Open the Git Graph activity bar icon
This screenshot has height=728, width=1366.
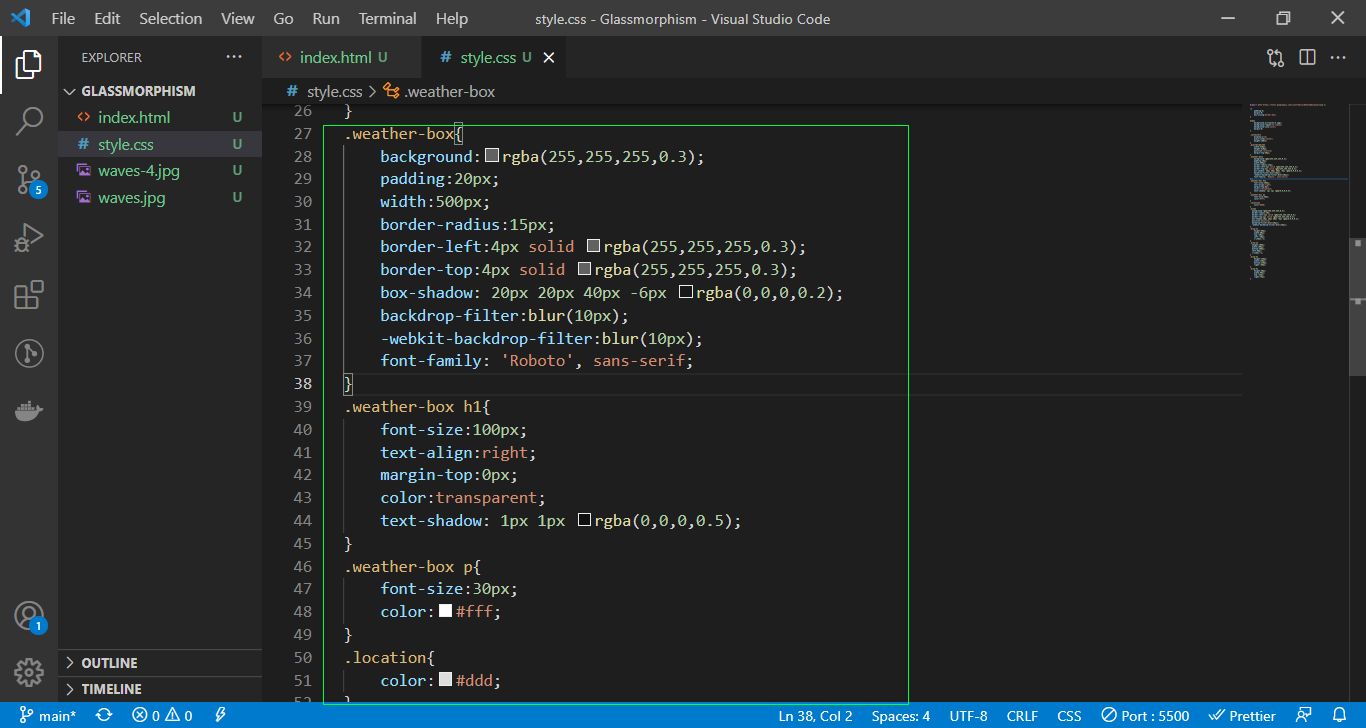(x=29, y=353)
